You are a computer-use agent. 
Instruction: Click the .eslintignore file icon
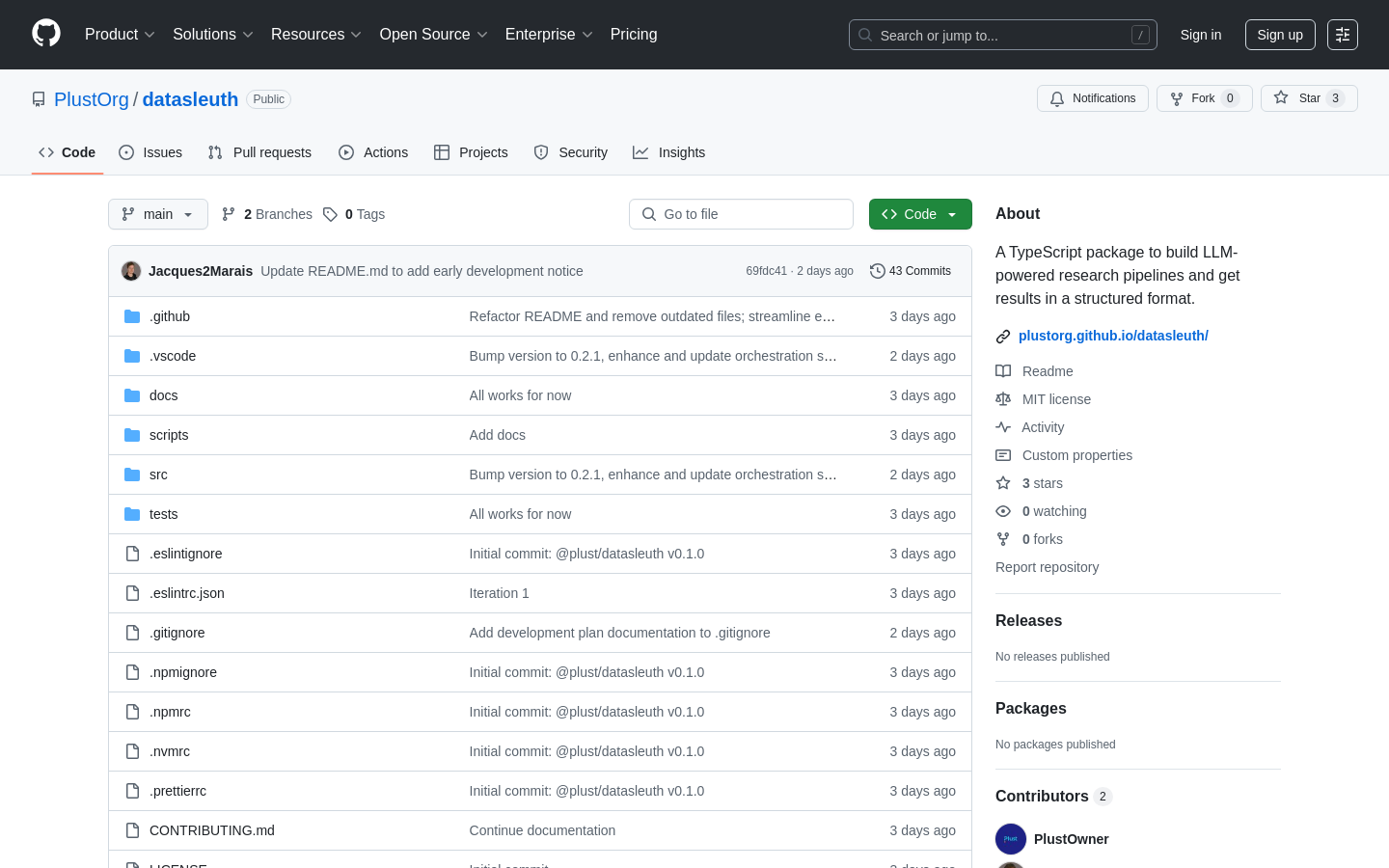click(132, 554)
